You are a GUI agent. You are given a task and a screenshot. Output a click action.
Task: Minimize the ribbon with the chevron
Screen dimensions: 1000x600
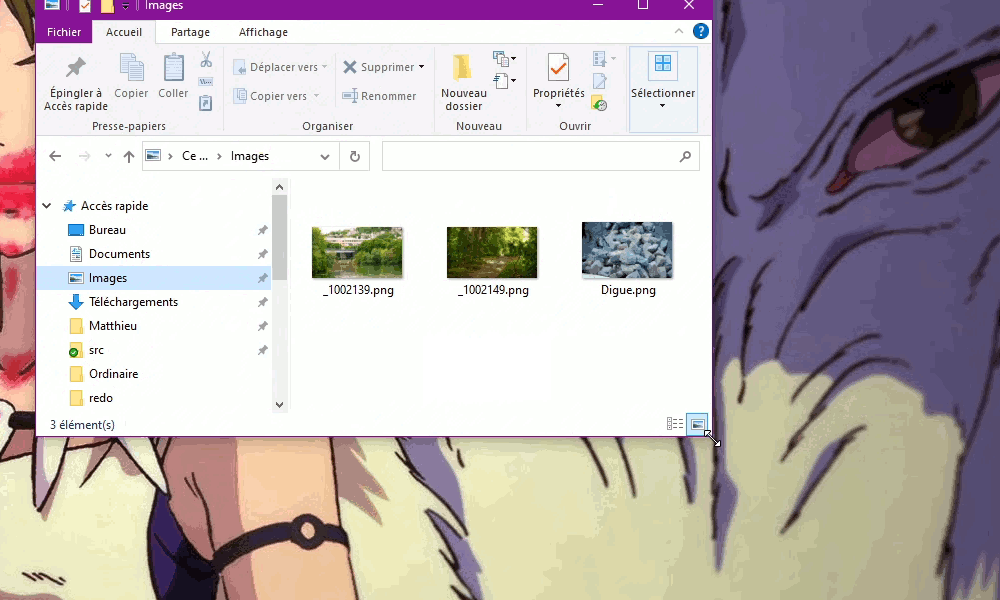(679, 31)
